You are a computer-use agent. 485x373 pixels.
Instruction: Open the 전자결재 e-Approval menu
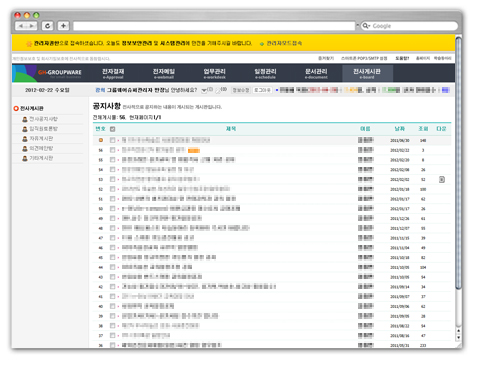113,74
